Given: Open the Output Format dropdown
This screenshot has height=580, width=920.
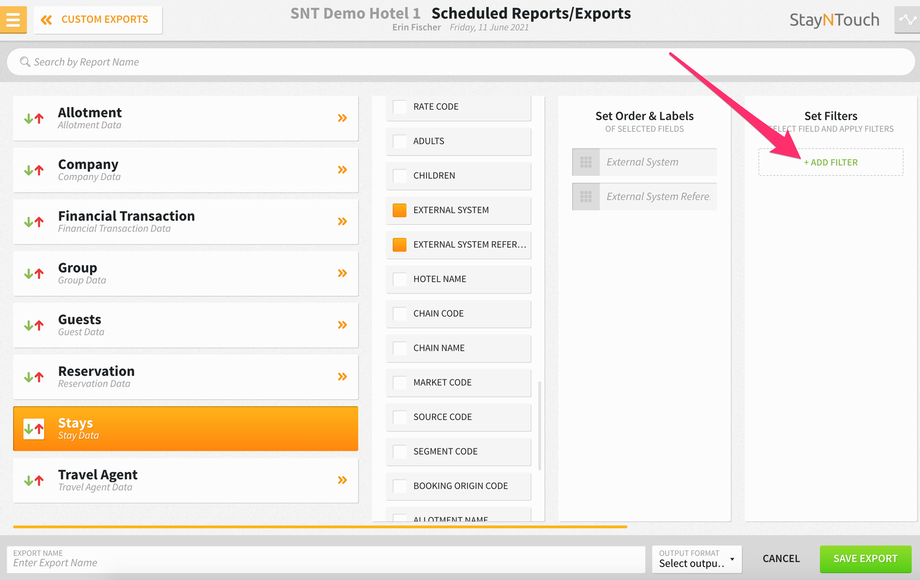Looking at the screenshot, I should pyautogui.click(x=696, y=559).
